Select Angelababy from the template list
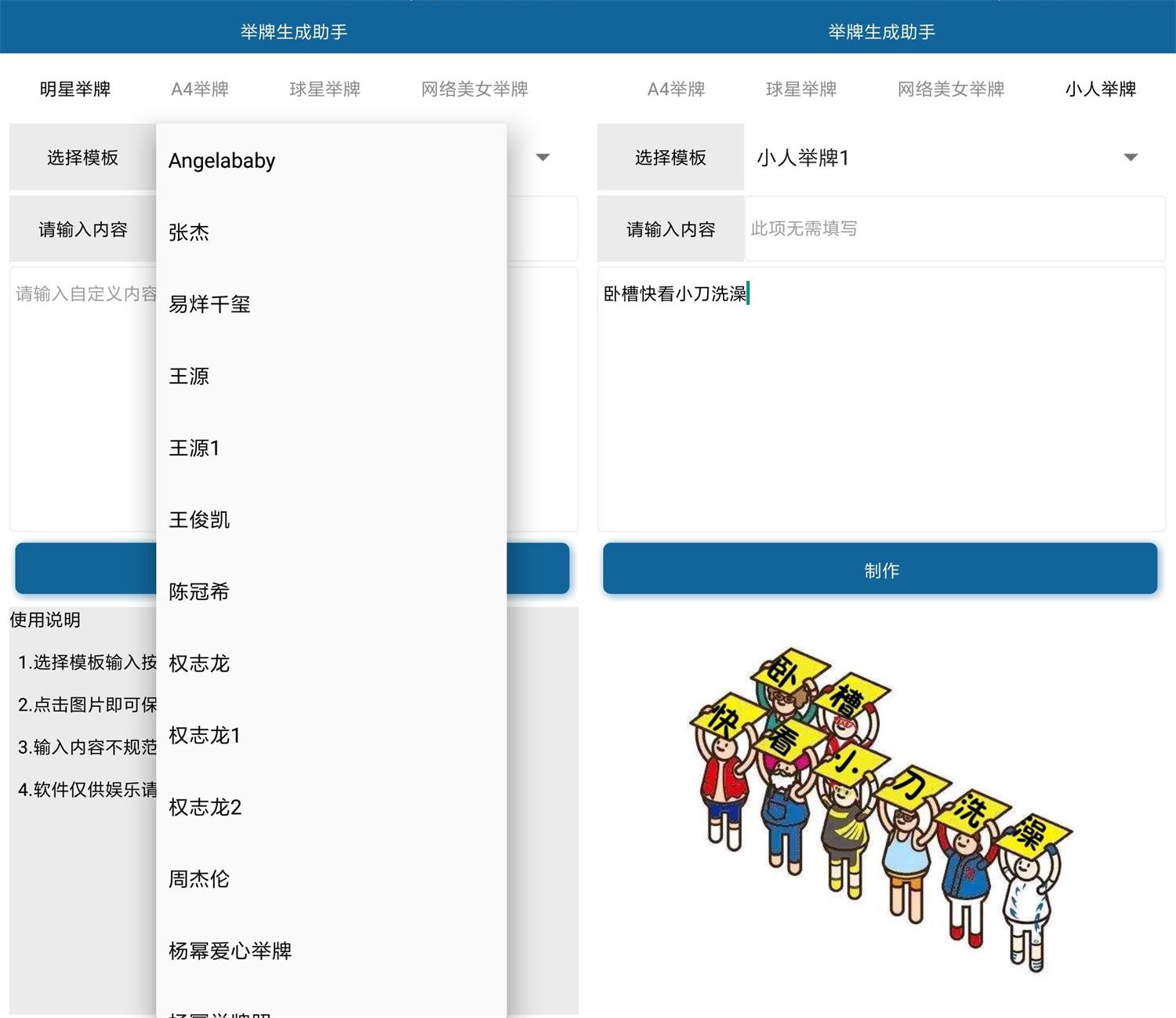The height and width of the screenshot is (1018, 1176). pos(222,160)
